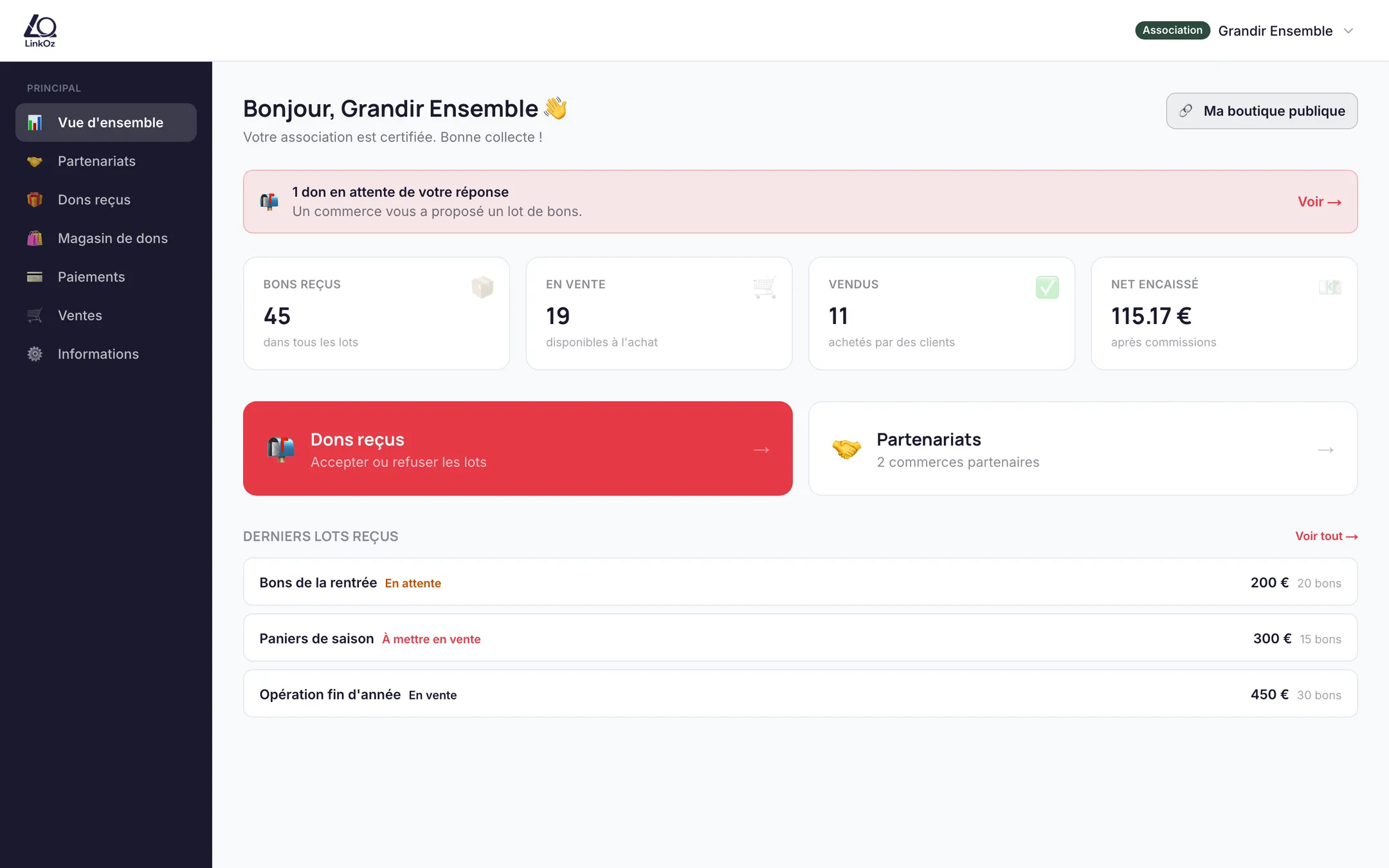The width and height of the screenshot is (1389, 868).
Task: Click the Voir link in the pending donation alert
Action: (1320, 202)
